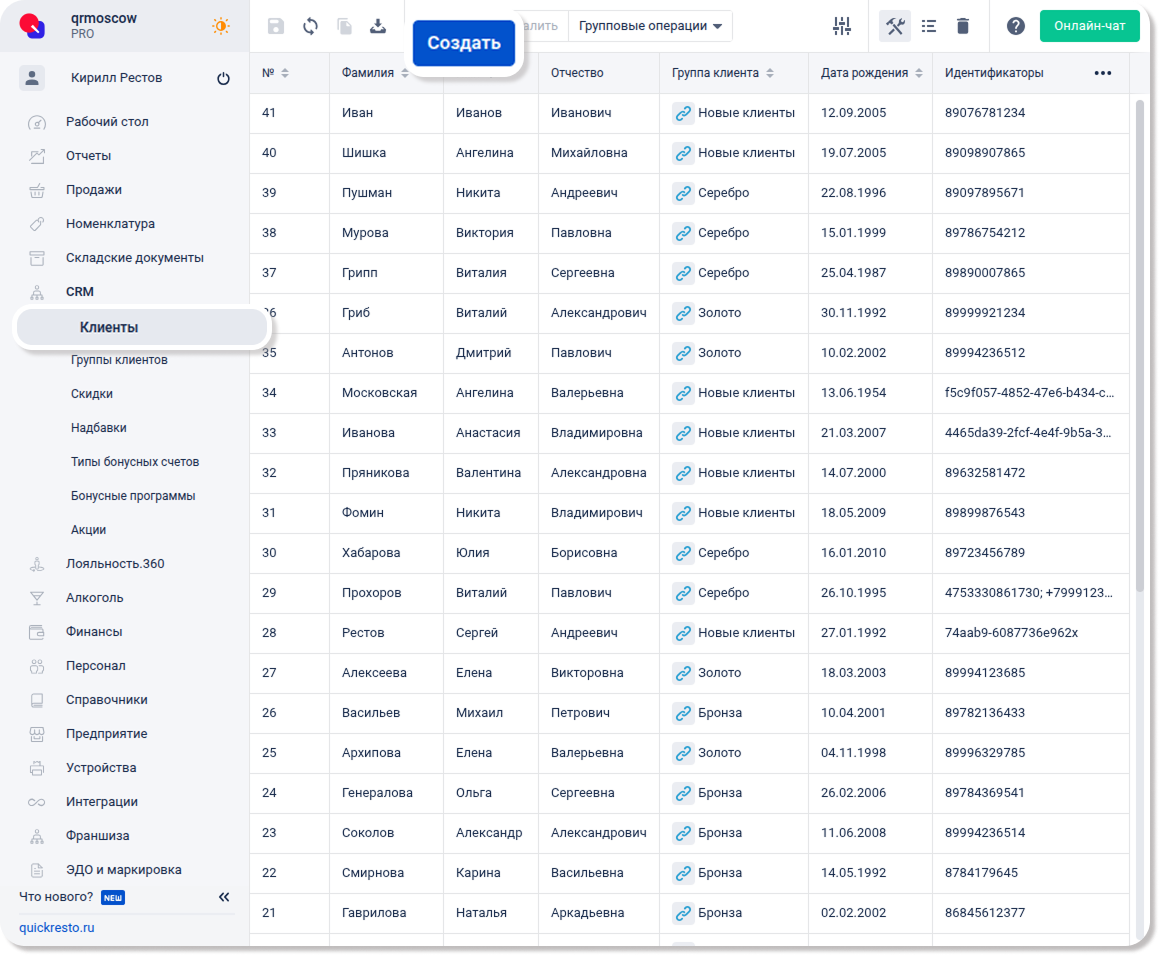Open help question mark icon
1159x955 pixels.
[1016, 27]
